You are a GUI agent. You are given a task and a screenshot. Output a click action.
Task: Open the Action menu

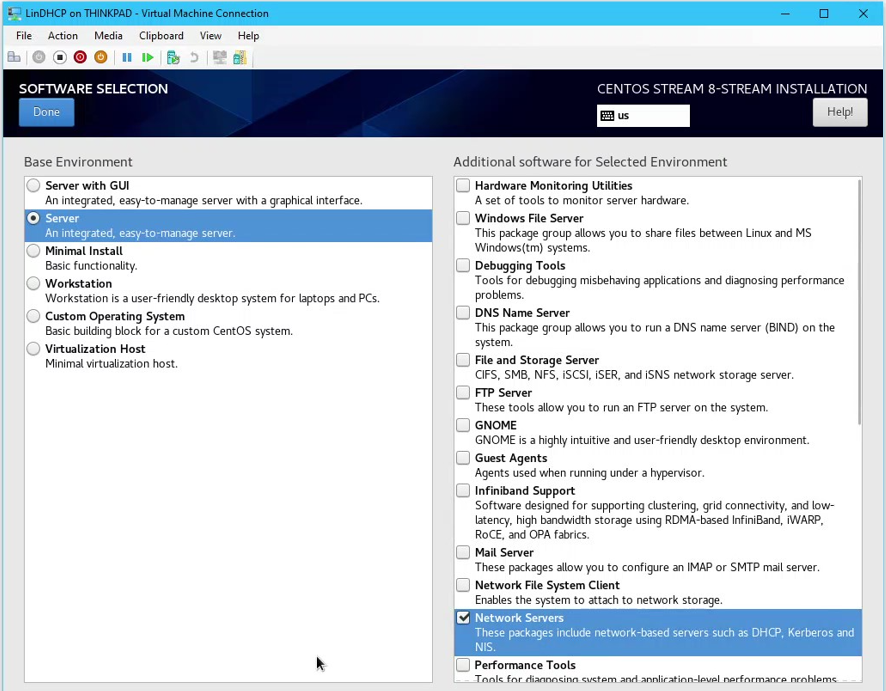(63, 36)
